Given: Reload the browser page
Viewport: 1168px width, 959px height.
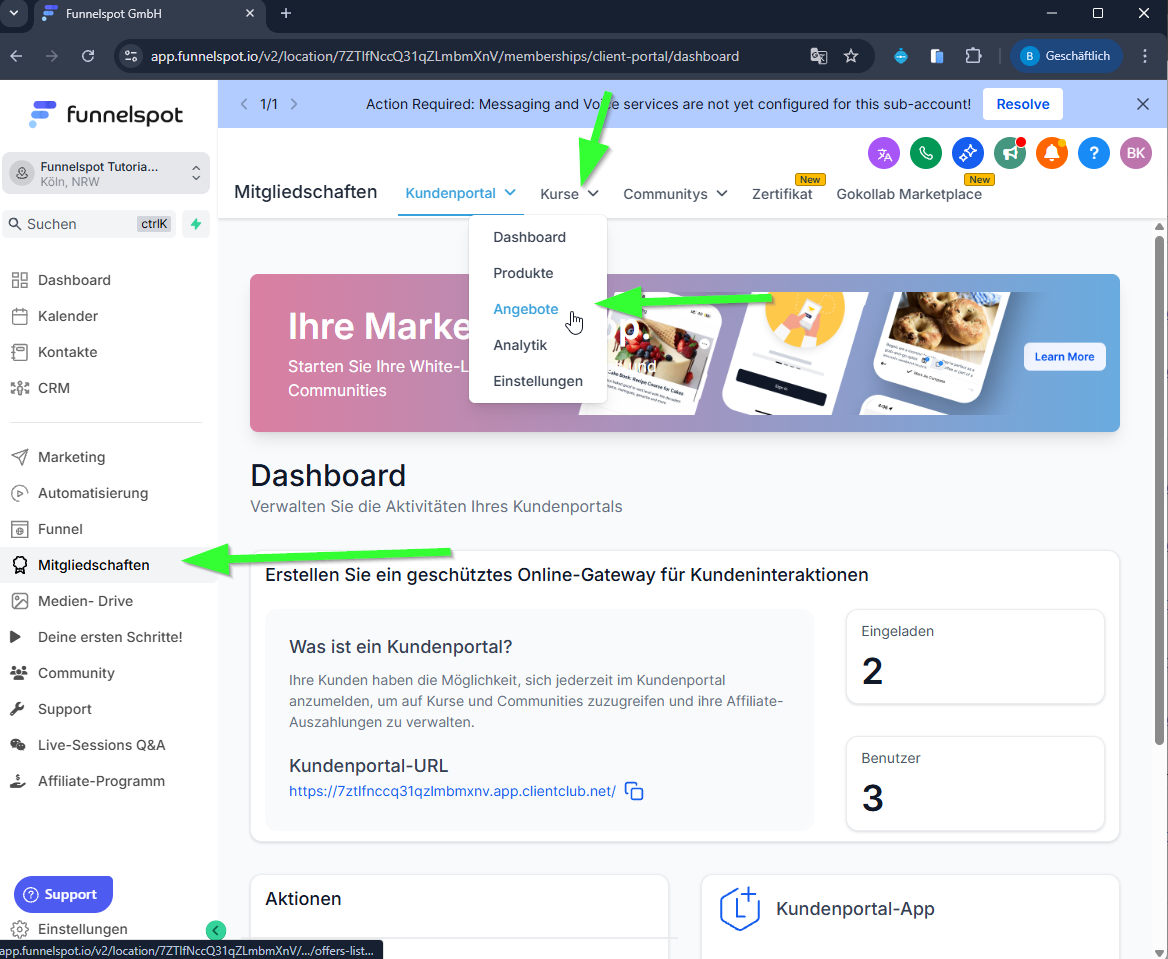Looking at the screenshot, I should tap(88, 56).
